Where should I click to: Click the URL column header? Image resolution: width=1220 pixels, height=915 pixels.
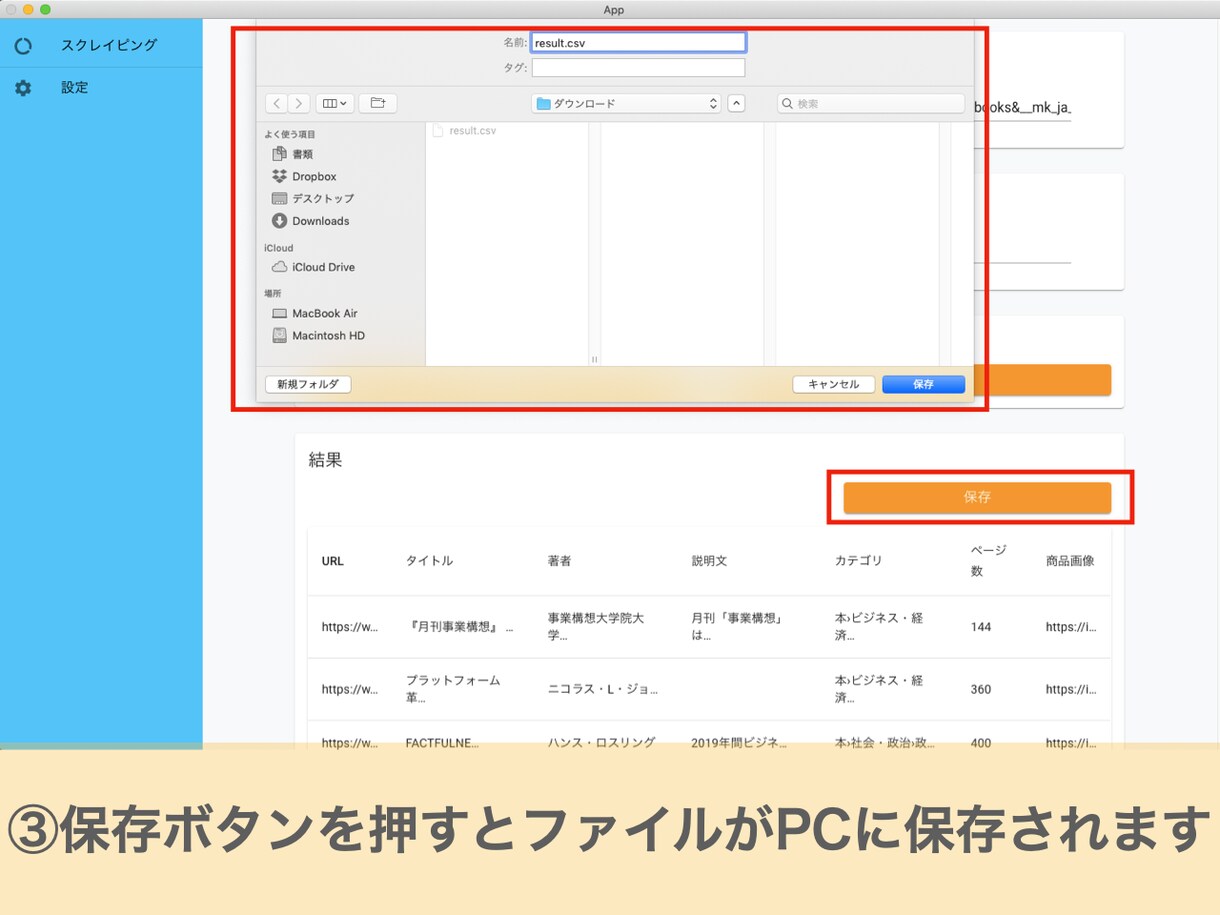click(333, 561)
